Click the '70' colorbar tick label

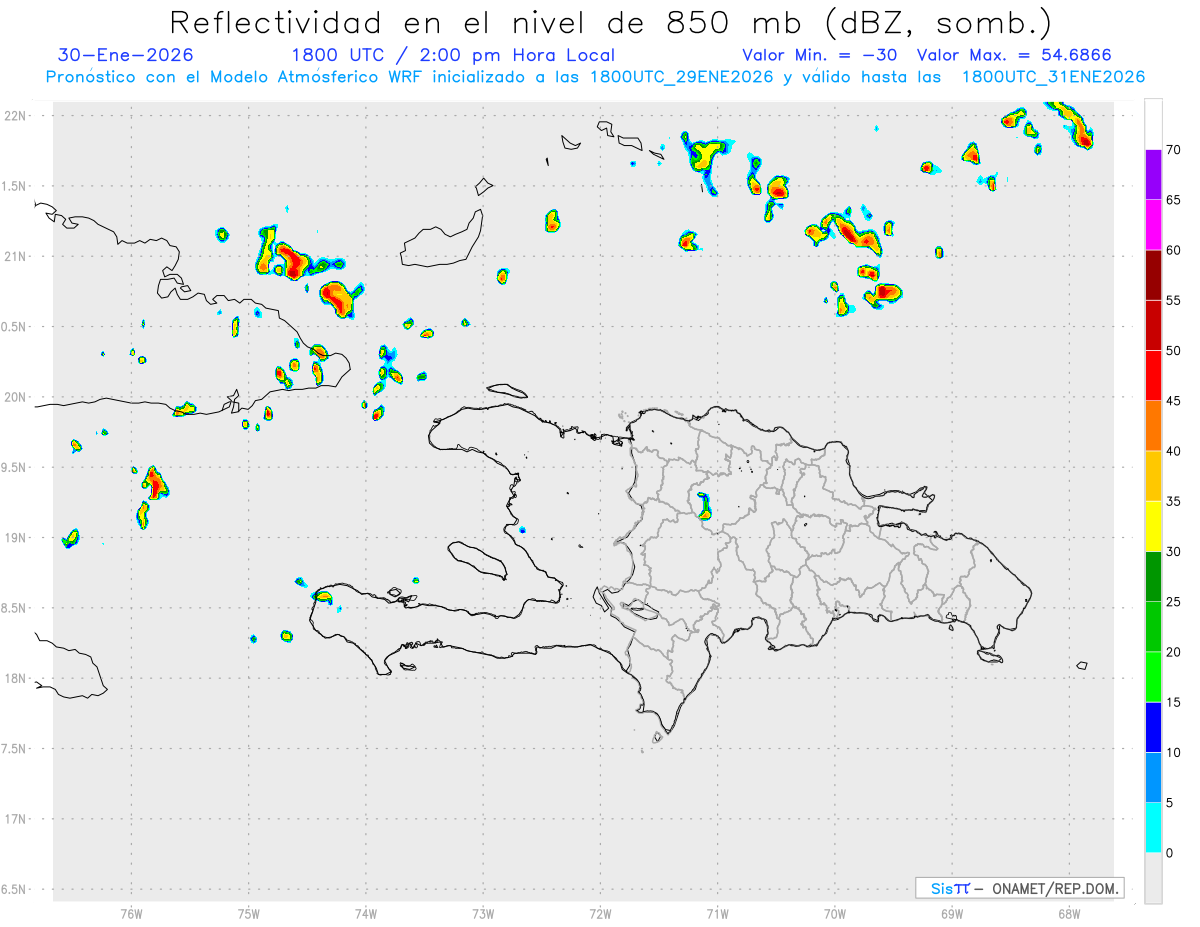pos(1174,150)
